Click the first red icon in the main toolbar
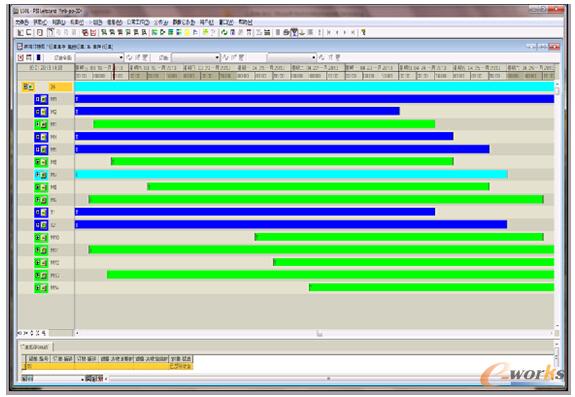575x397 pixels. (85, 33)
